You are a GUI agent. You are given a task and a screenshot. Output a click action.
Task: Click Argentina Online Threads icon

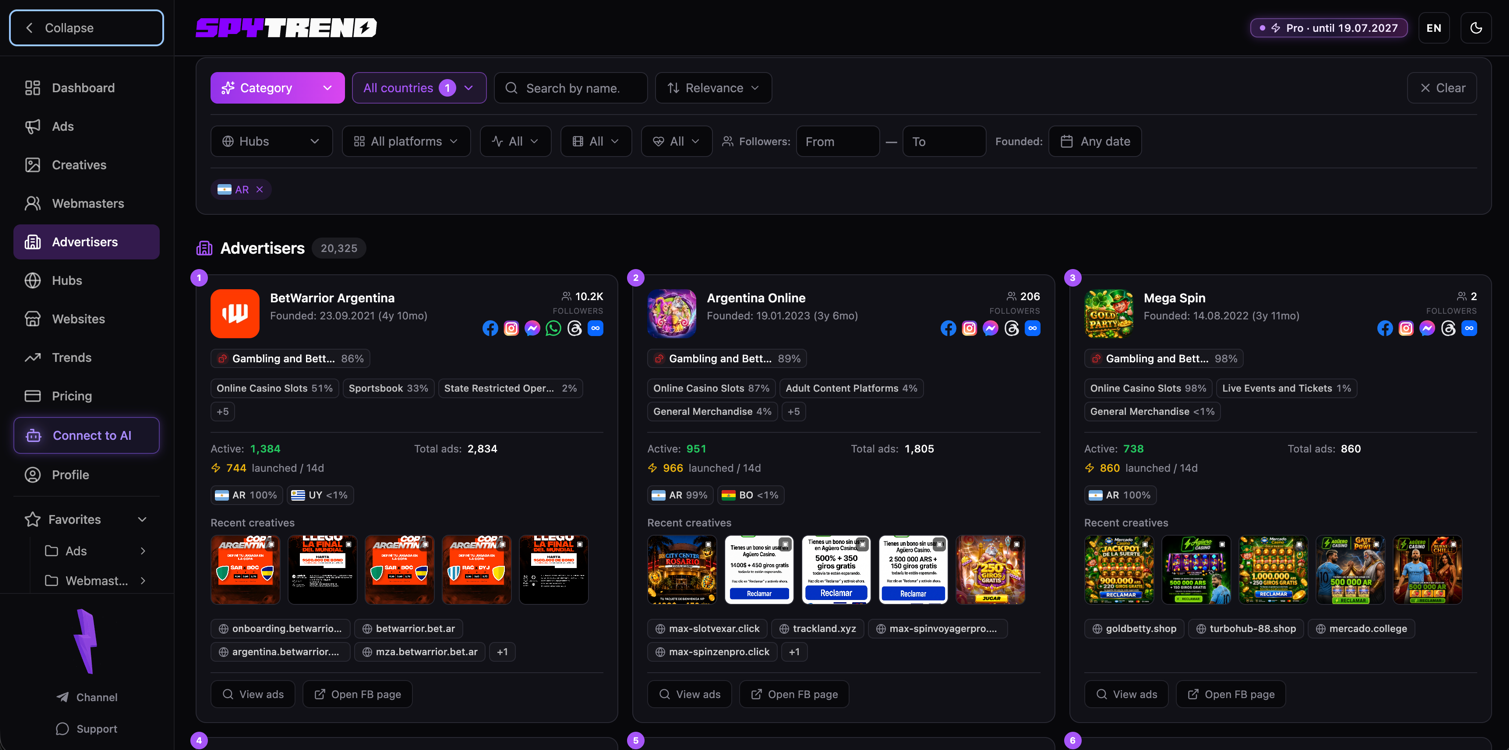1011,328
